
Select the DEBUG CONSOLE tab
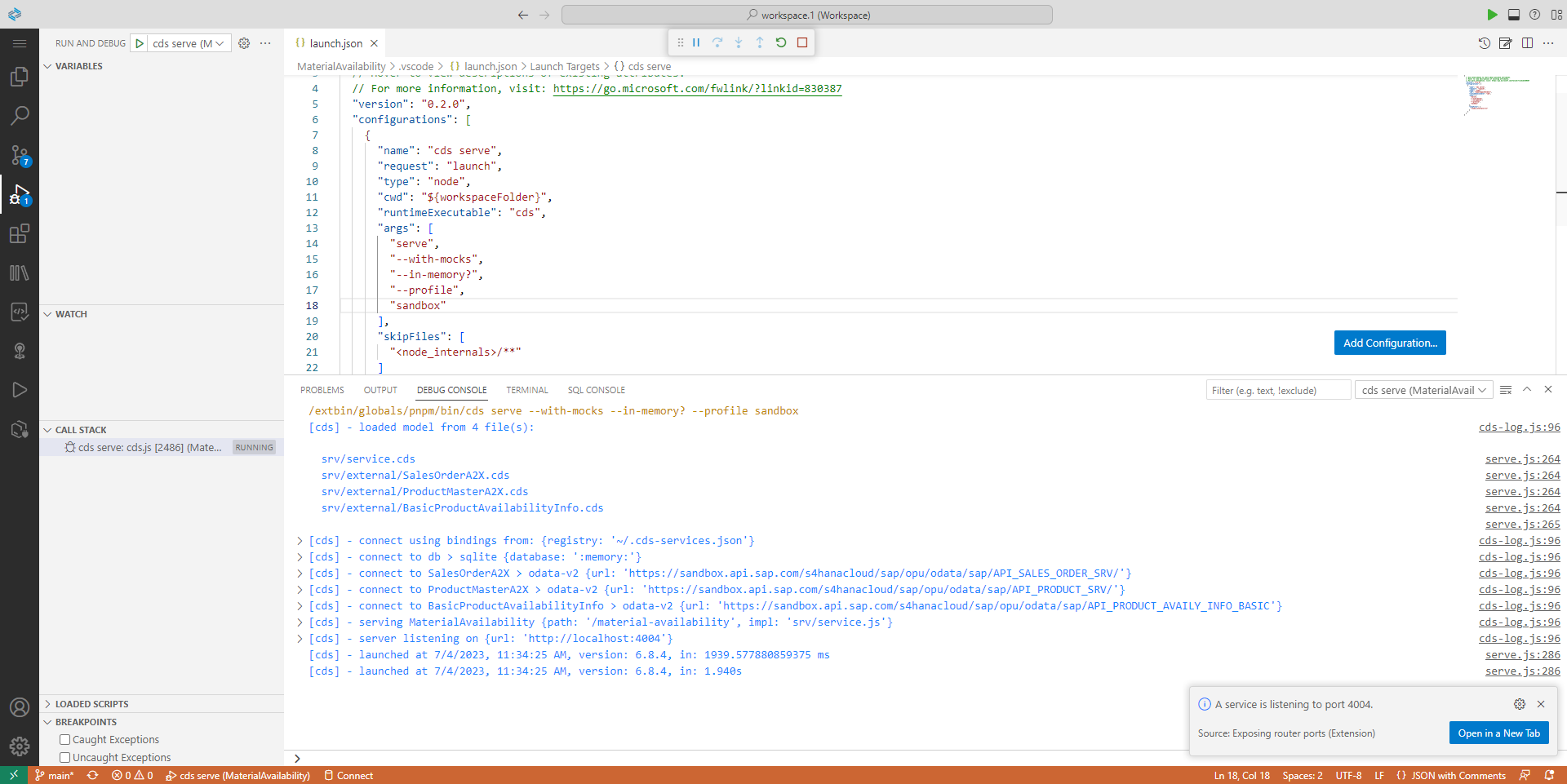pyautogui.click(x=451, y=390)
